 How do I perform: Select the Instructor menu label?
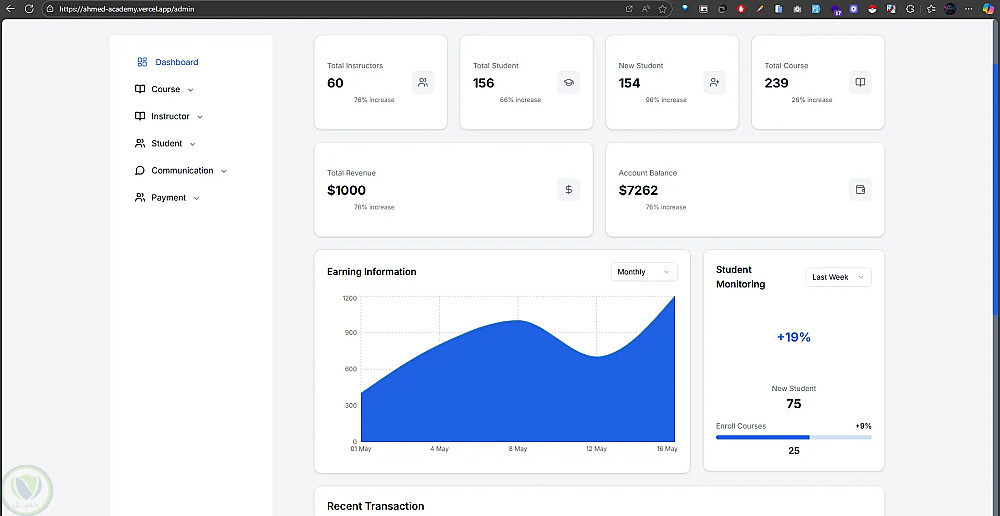[170, 116]
